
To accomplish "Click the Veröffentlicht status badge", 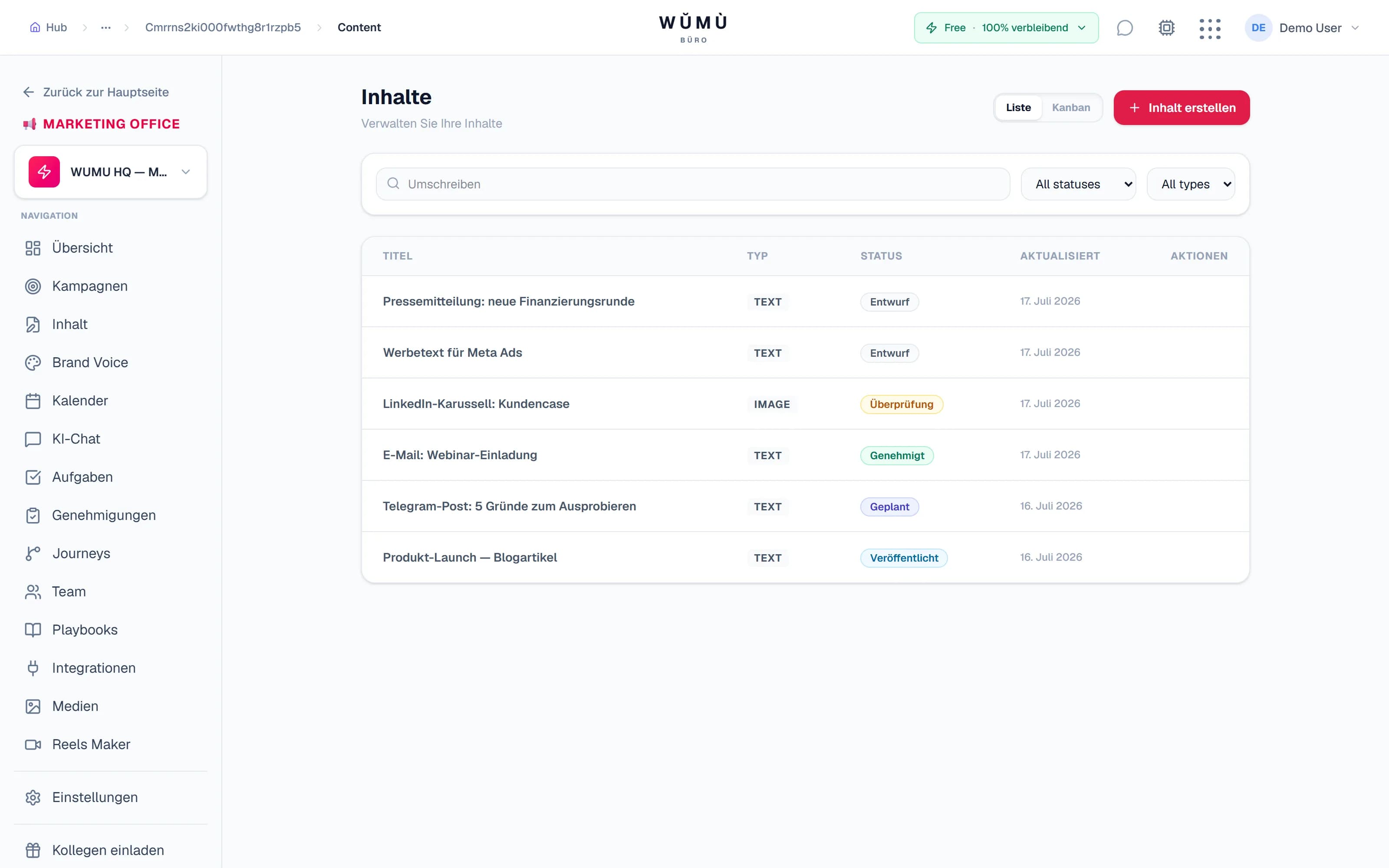I will (x=903, y=557).
